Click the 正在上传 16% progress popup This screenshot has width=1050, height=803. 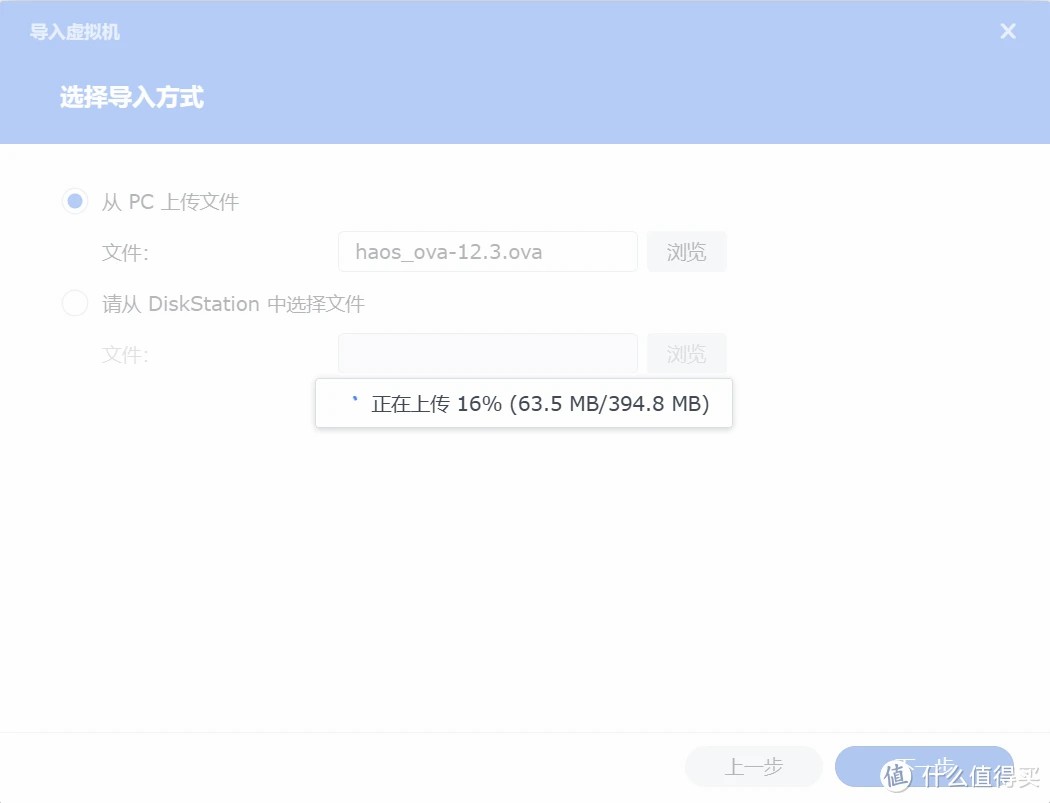pos(524,403)
